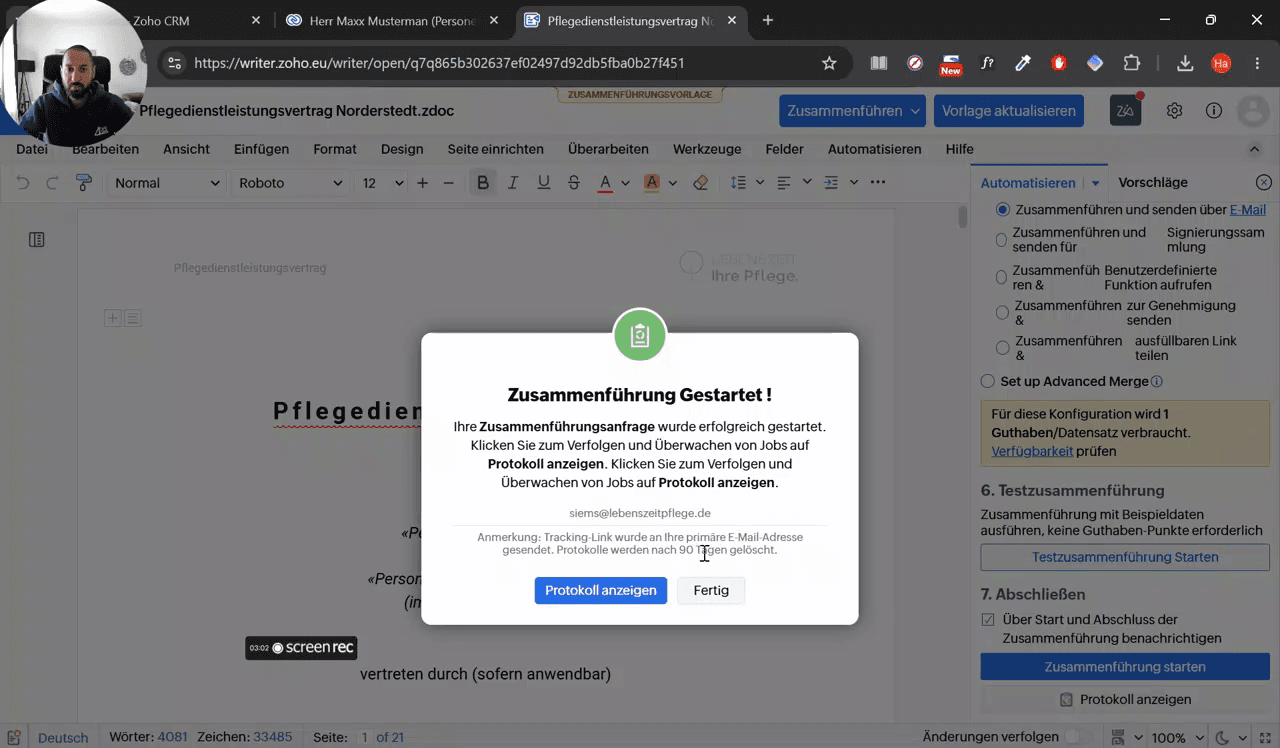Switch to the Vorschläge panel tab
The width and height of the screenshot is (1280, 748).
click(1153, 183)
